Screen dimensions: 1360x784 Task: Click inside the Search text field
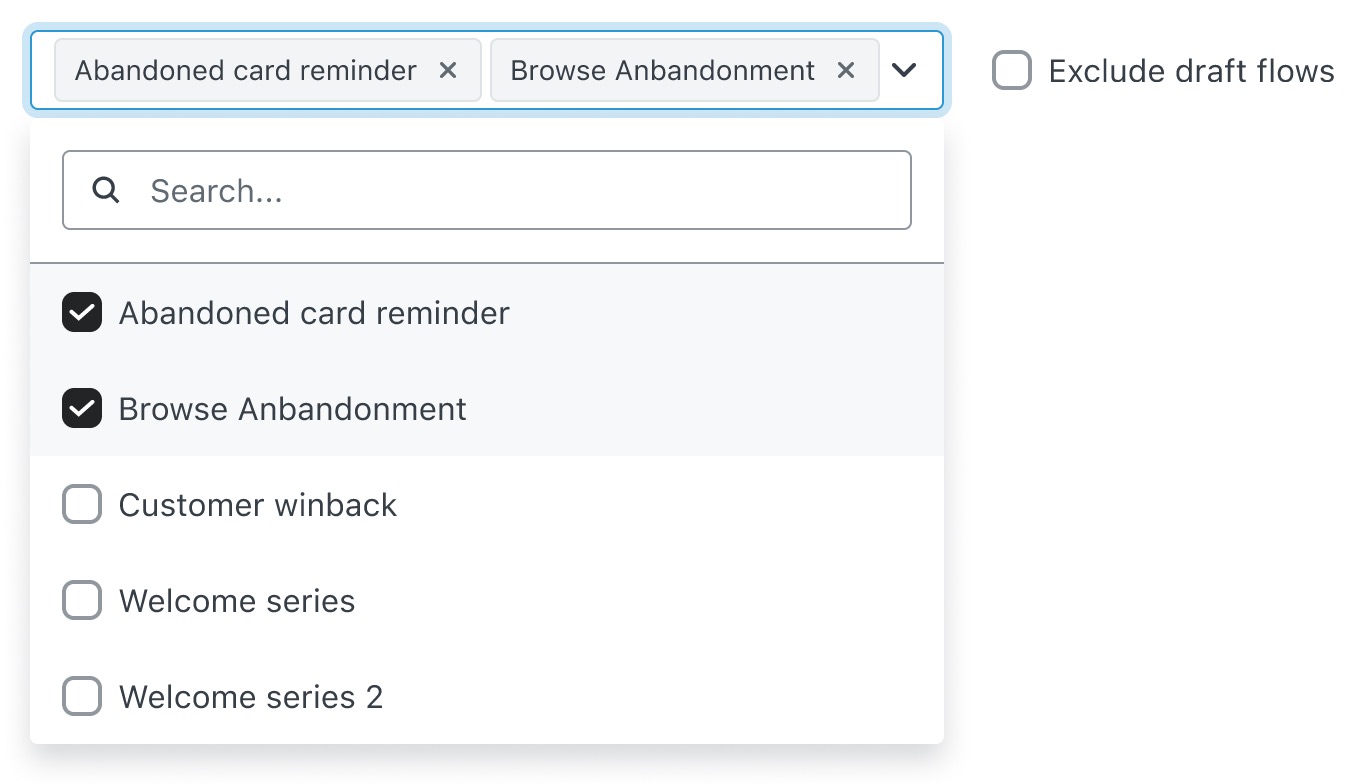point(487,190)
